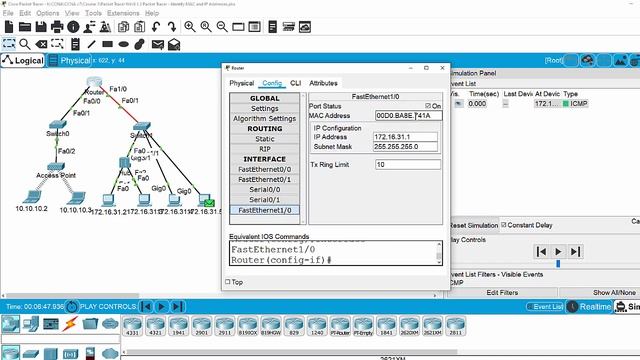
Task: Click the Copy icon in toolbar
Action: [123, 27]
